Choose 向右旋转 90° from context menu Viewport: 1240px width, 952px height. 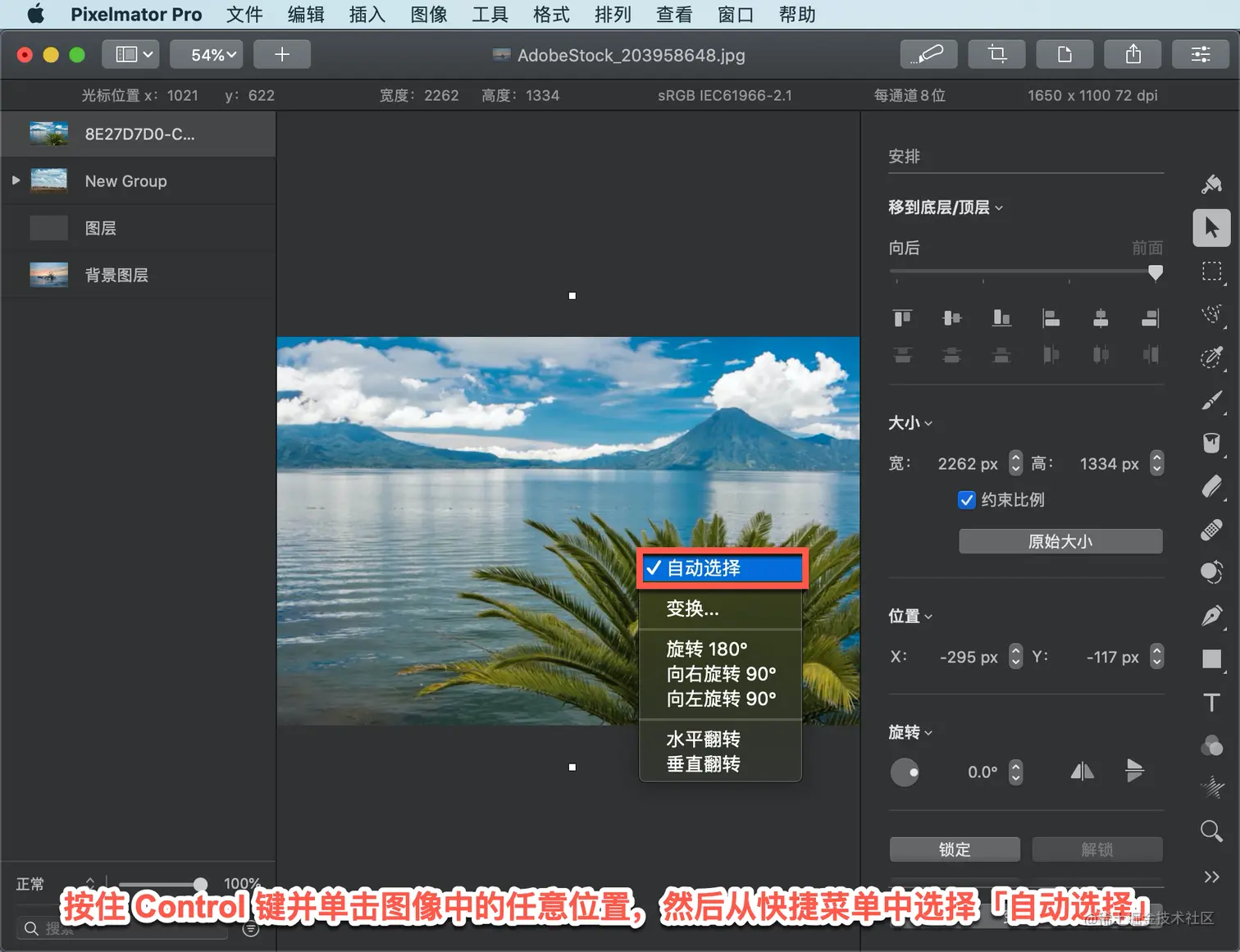pyautogui.click(x=720, y=674)
